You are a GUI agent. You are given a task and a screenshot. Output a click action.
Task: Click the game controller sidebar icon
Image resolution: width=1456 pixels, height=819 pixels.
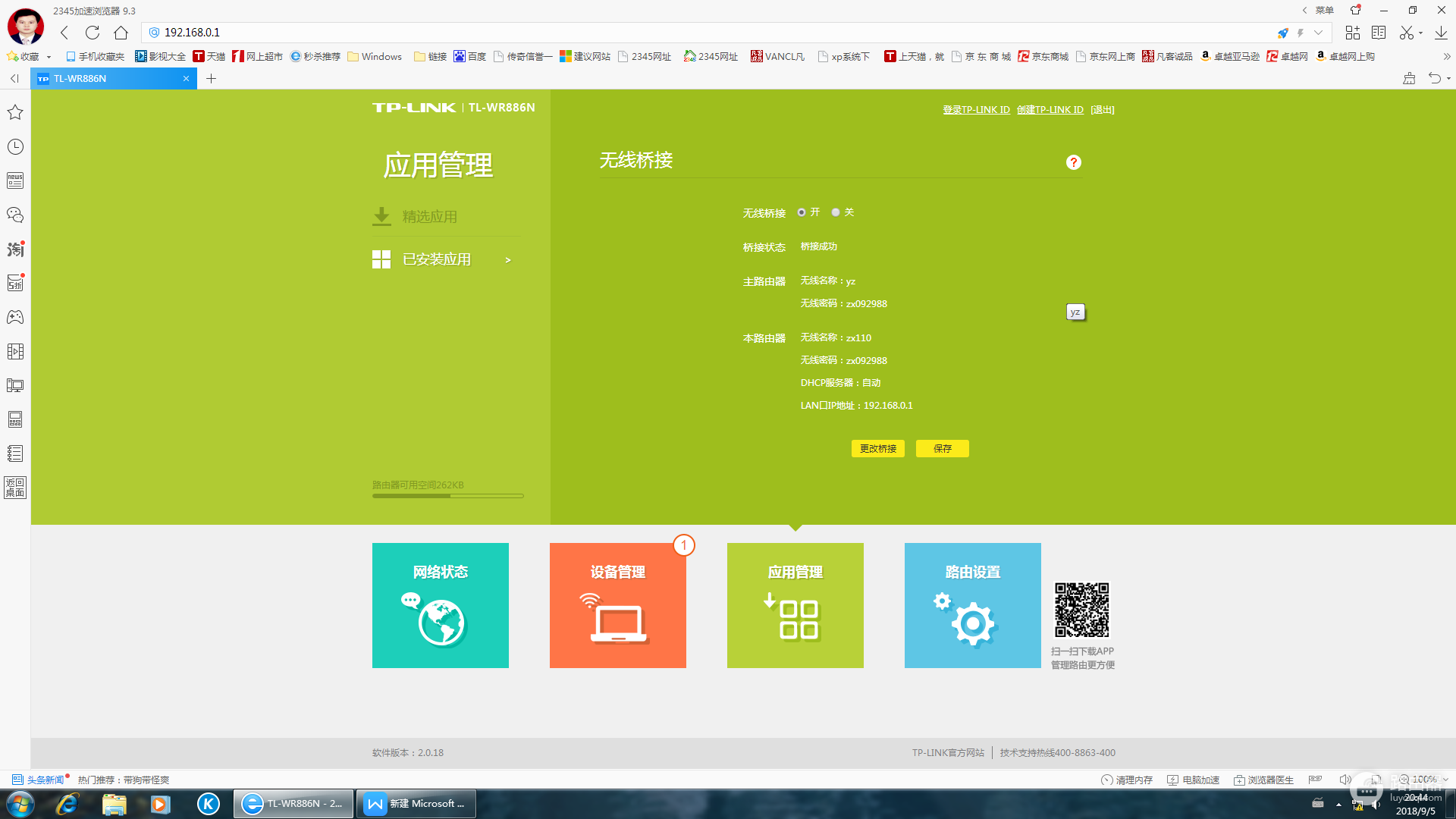[15, 317]
